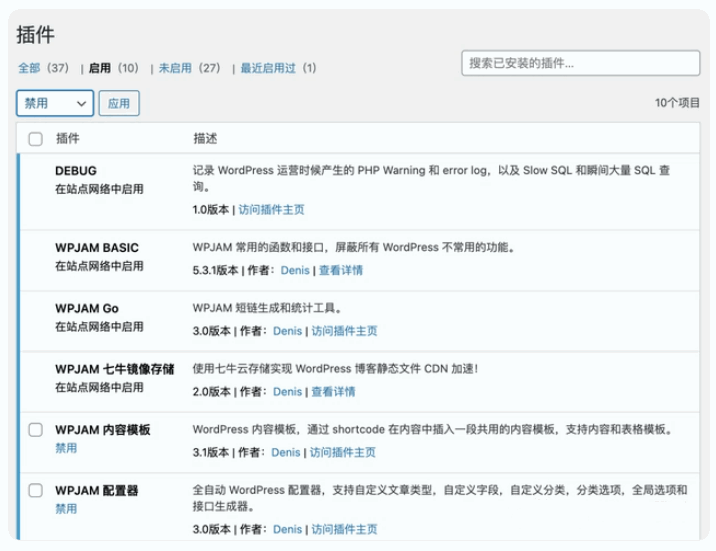Viewport: 716px width, 551px height.
Task: Click 在站点网络中启用 under WPJAM Go
Action: pos(99,327)
